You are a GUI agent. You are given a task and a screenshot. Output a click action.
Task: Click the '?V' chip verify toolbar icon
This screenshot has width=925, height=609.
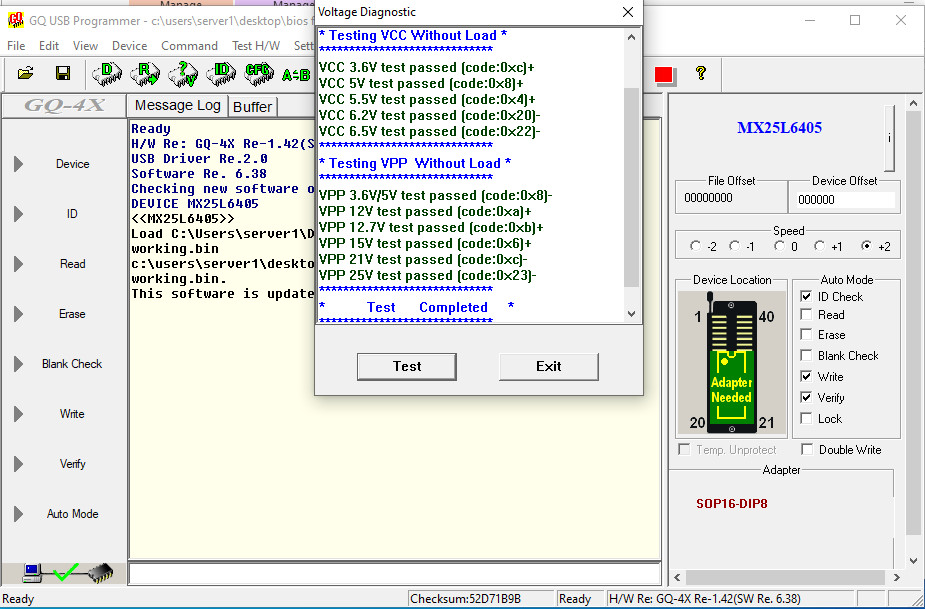point(183,74)
